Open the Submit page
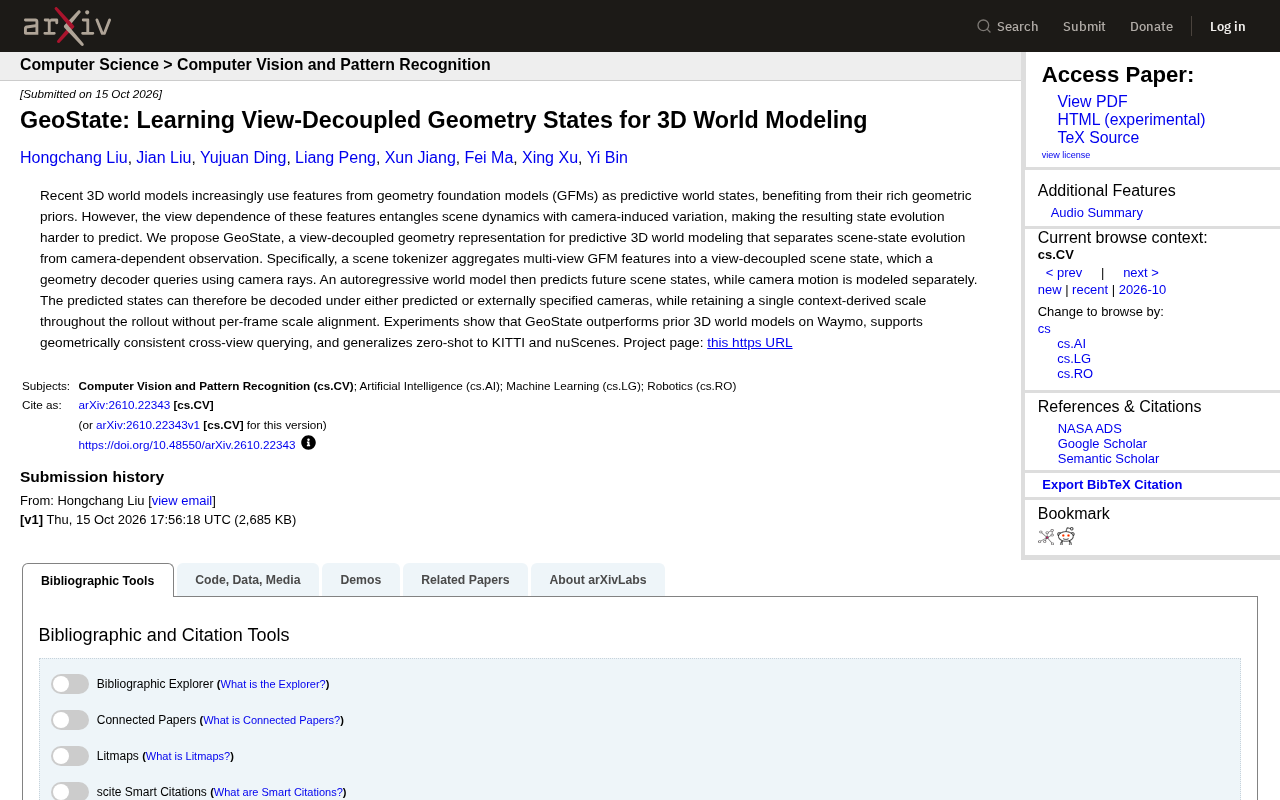 coord(1084,26)
